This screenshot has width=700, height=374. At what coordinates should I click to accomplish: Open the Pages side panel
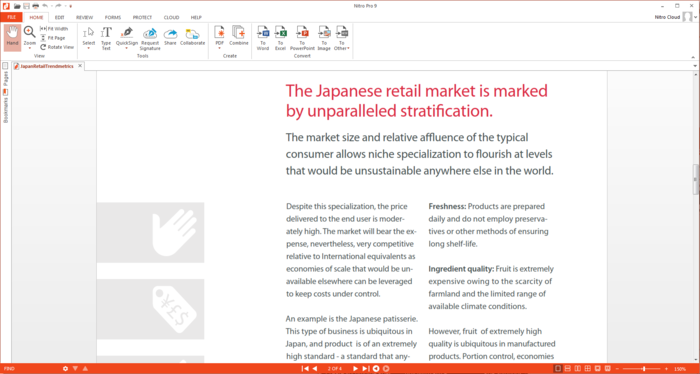coord(5,74)
